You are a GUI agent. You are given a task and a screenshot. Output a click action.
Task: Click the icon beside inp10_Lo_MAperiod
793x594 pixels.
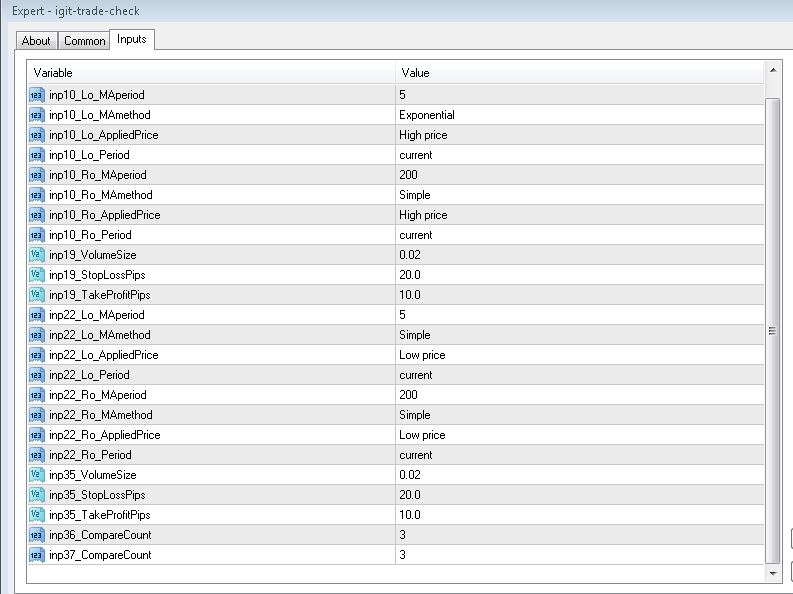pyautogui.click(x=37, y=95)
